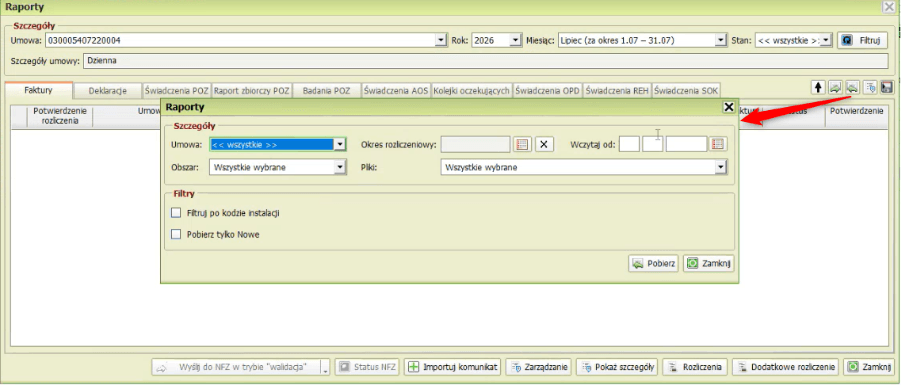Close the inner Raporty dialog
The image size is (901, 385).
click(728, 107)
